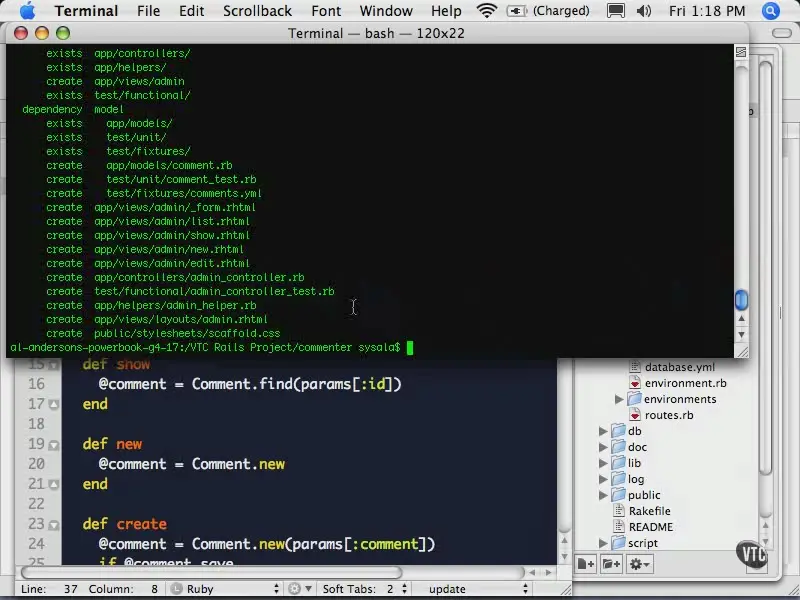Click the Terminal split-pane icon
This screenshot has width=800, height=600.
pyautogui.click(x=741, y=52)
